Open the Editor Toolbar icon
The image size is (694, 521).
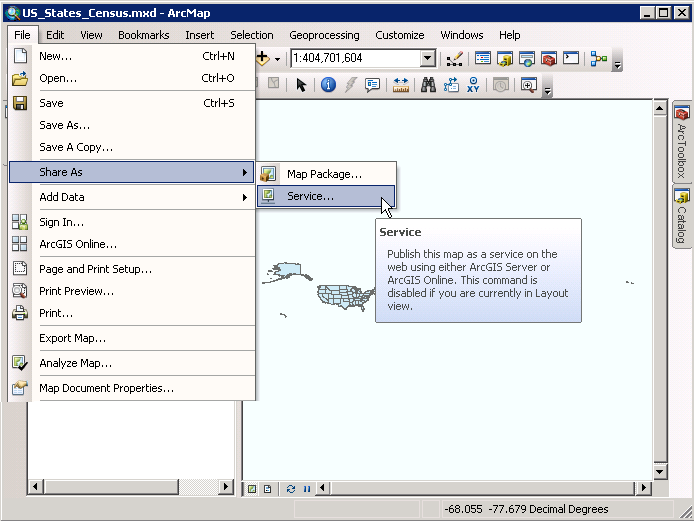pos(455,58)
